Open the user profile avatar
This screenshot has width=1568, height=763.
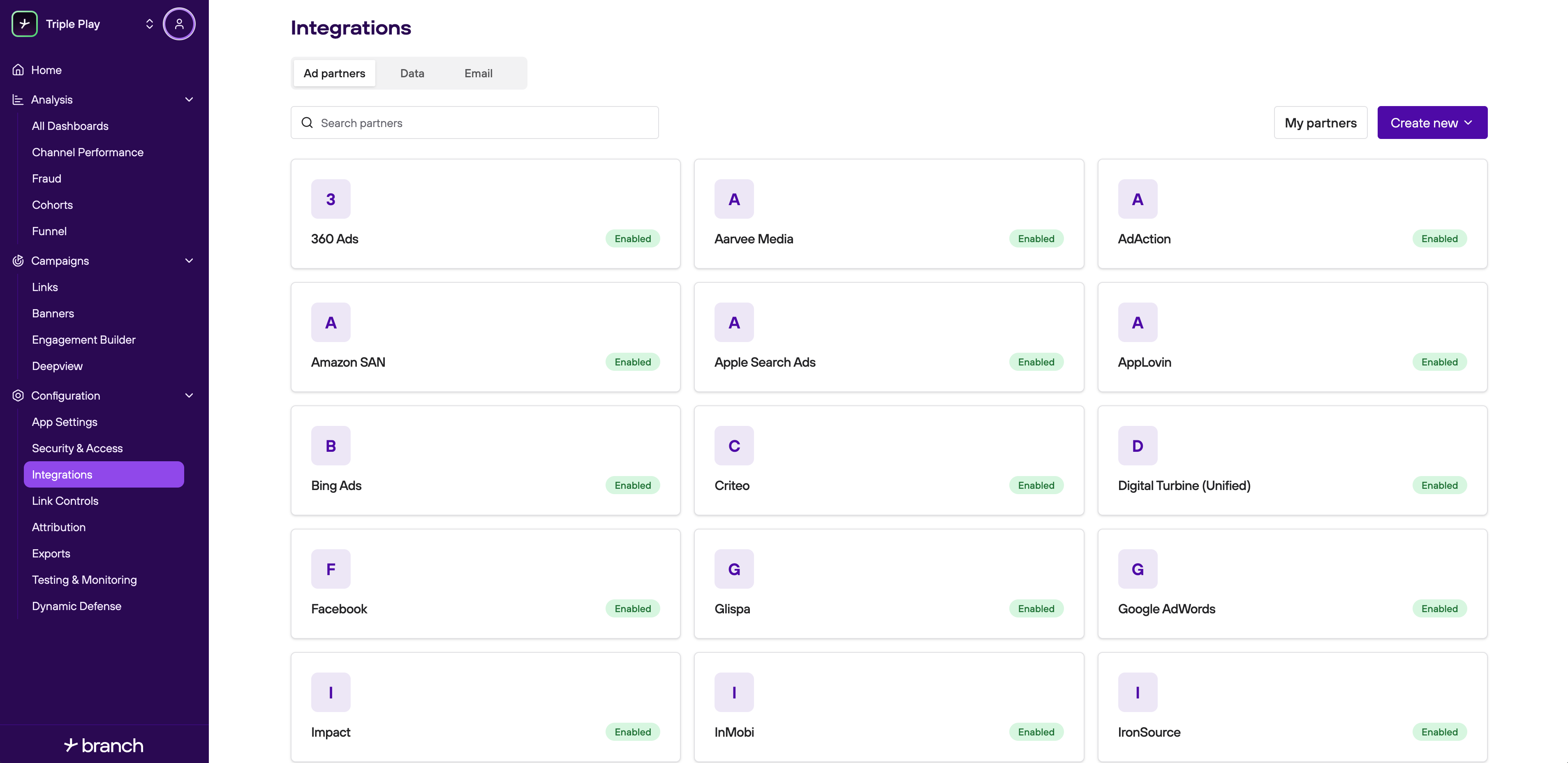pyautogui.click(x=179, y=24)
